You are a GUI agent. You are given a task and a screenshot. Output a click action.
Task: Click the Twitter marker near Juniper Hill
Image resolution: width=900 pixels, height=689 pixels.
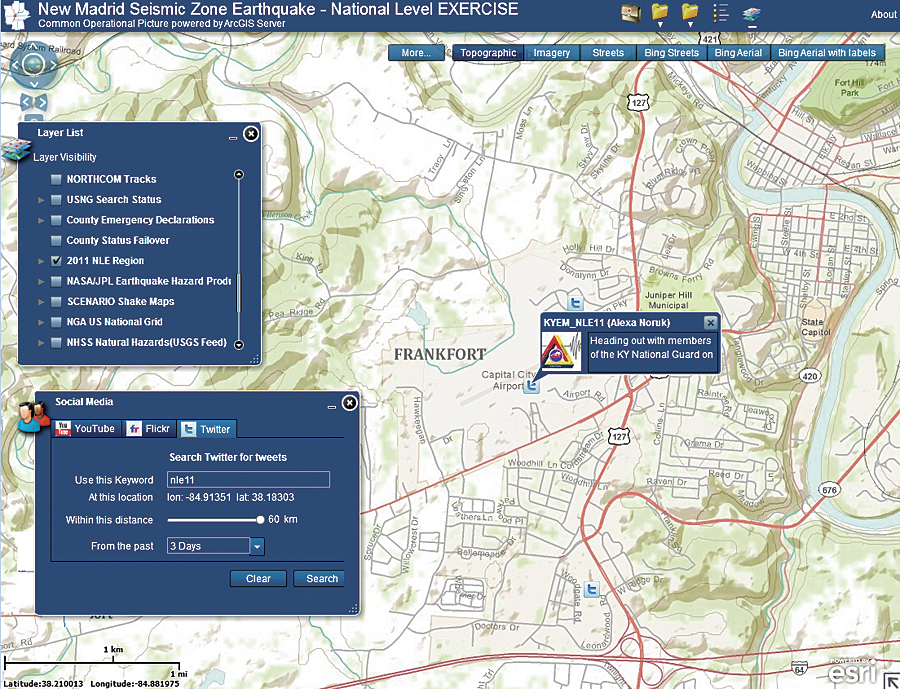coord(575,303)
